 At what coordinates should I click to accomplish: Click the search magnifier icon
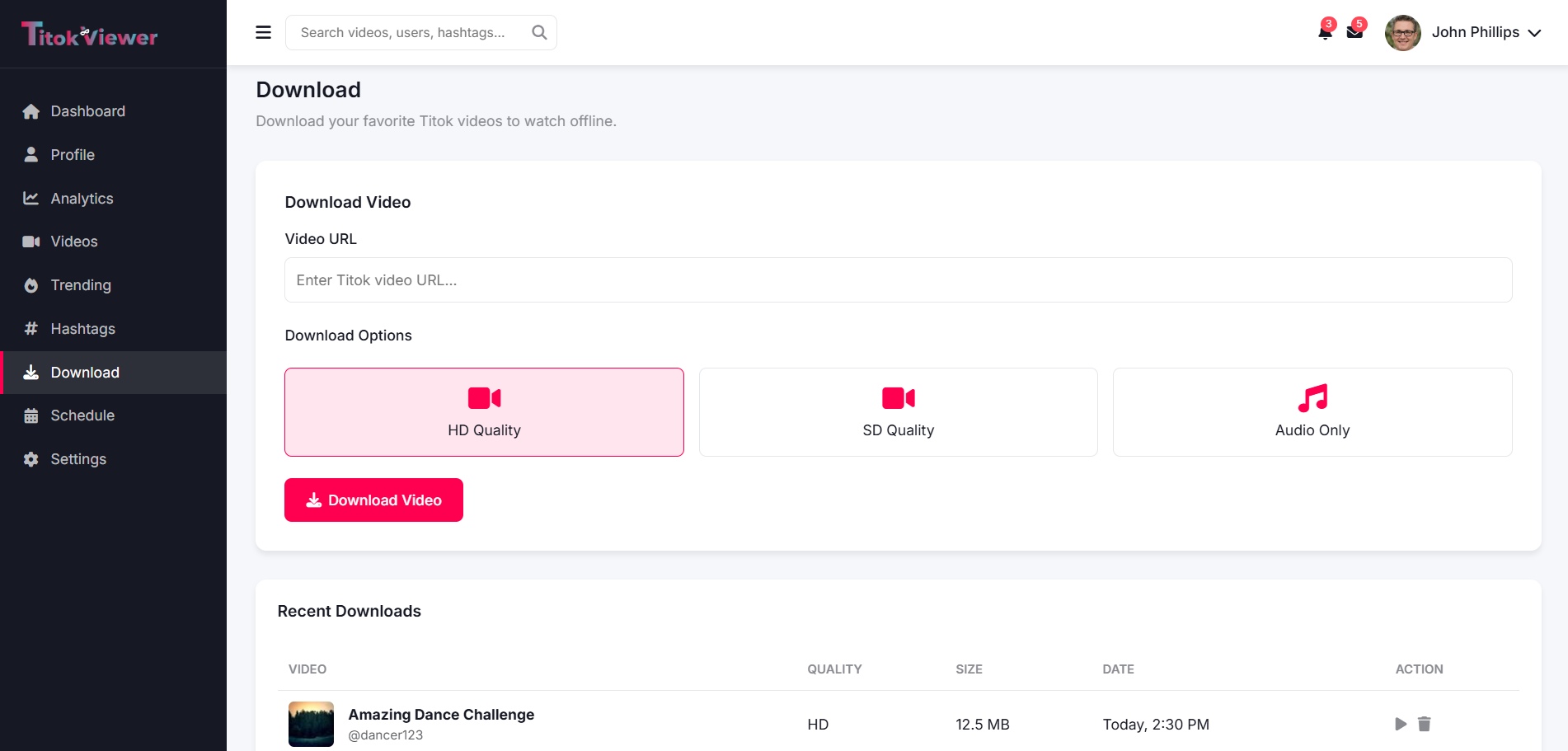tap(539, 32)
